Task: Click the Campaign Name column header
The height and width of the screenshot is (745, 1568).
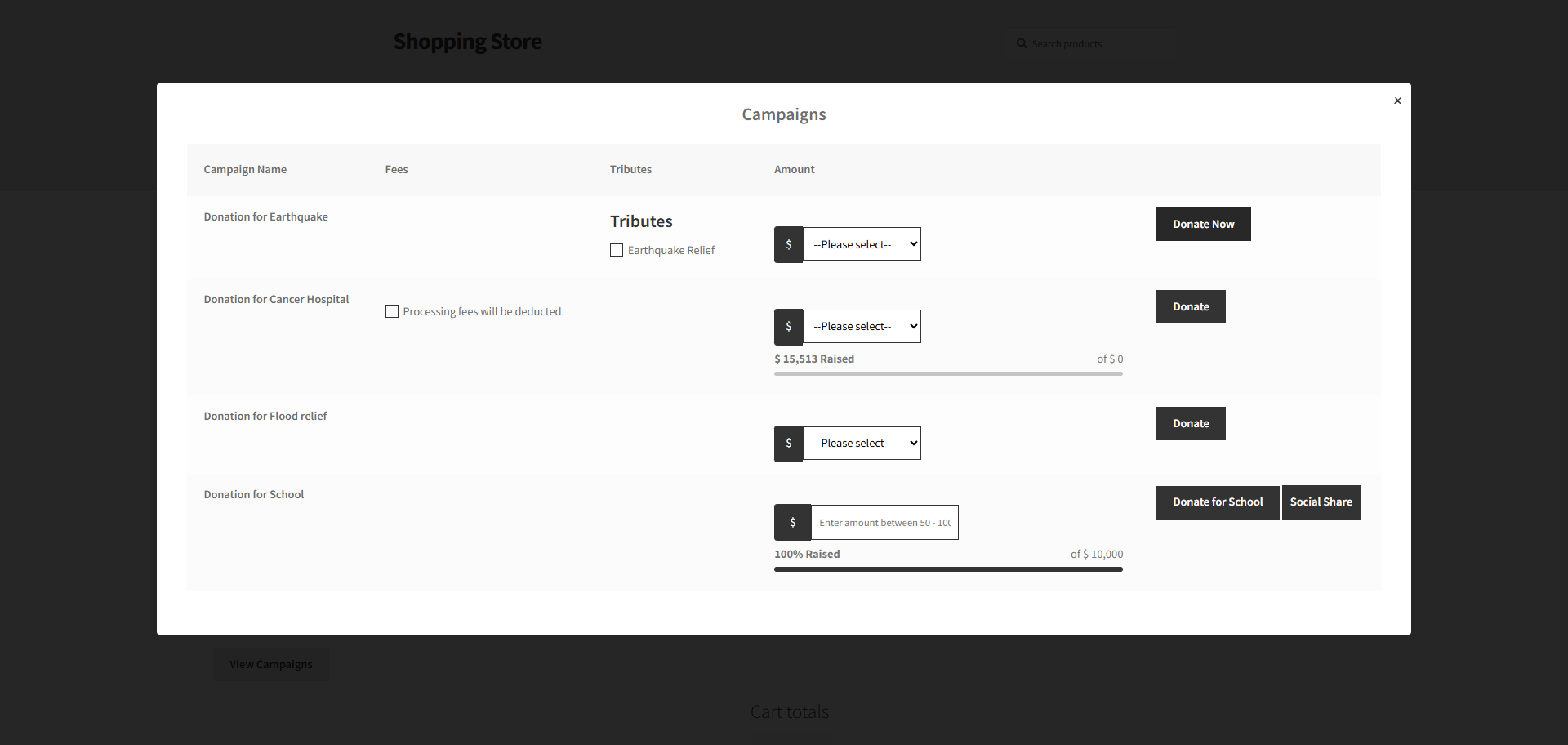Action: (245, 170)
